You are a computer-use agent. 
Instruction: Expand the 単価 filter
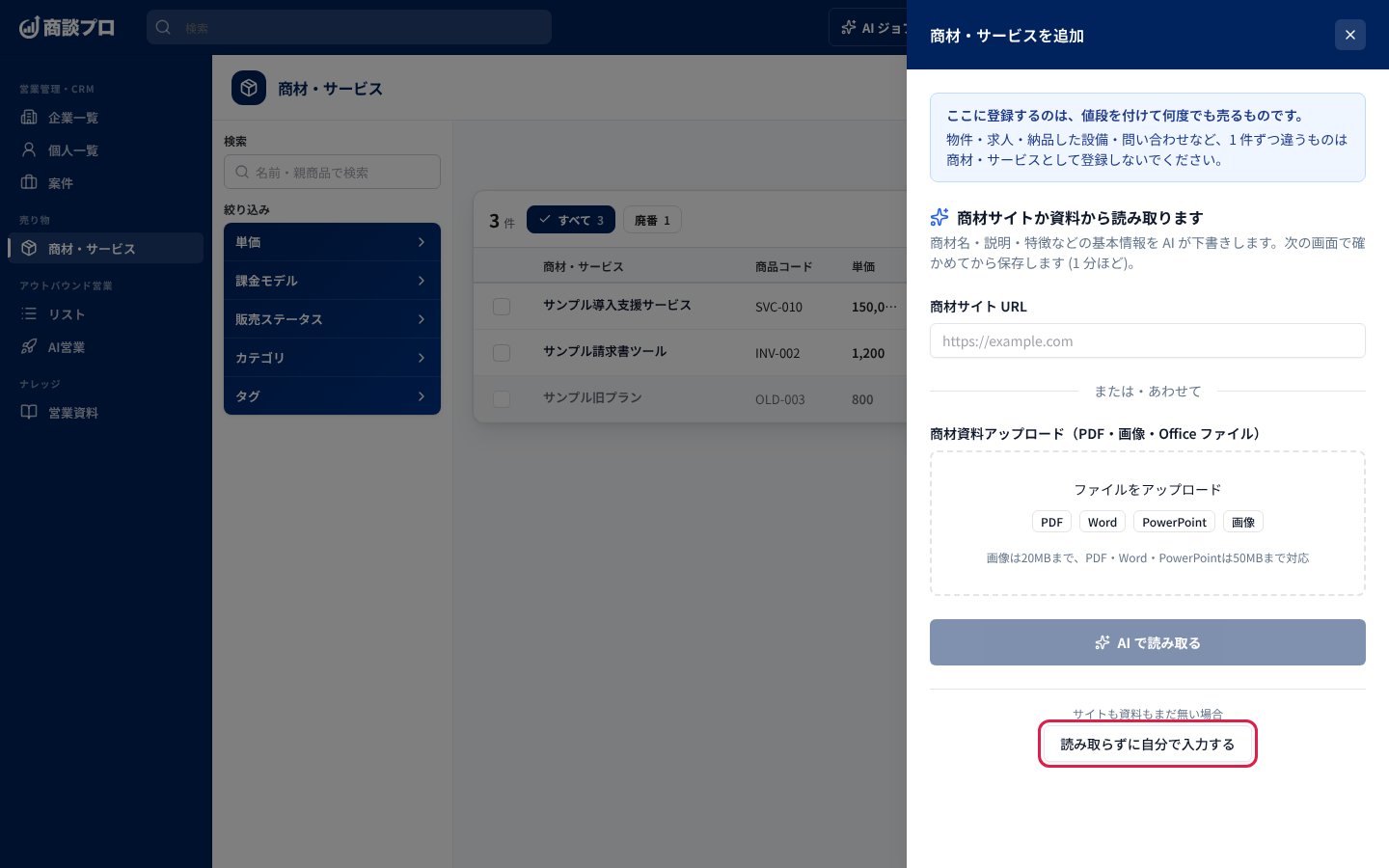332,242
